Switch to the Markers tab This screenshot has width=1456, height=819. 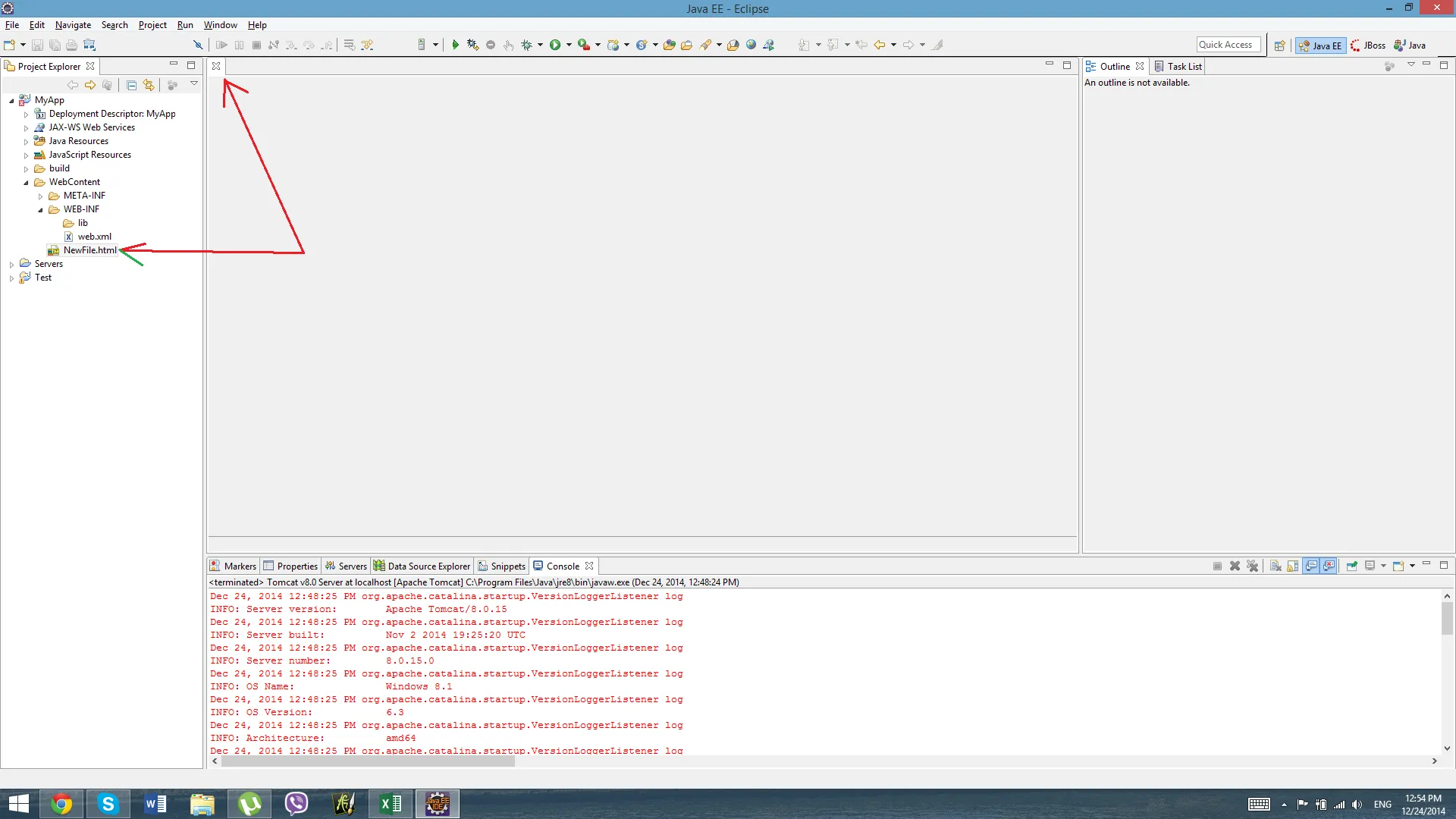[234, 566]
